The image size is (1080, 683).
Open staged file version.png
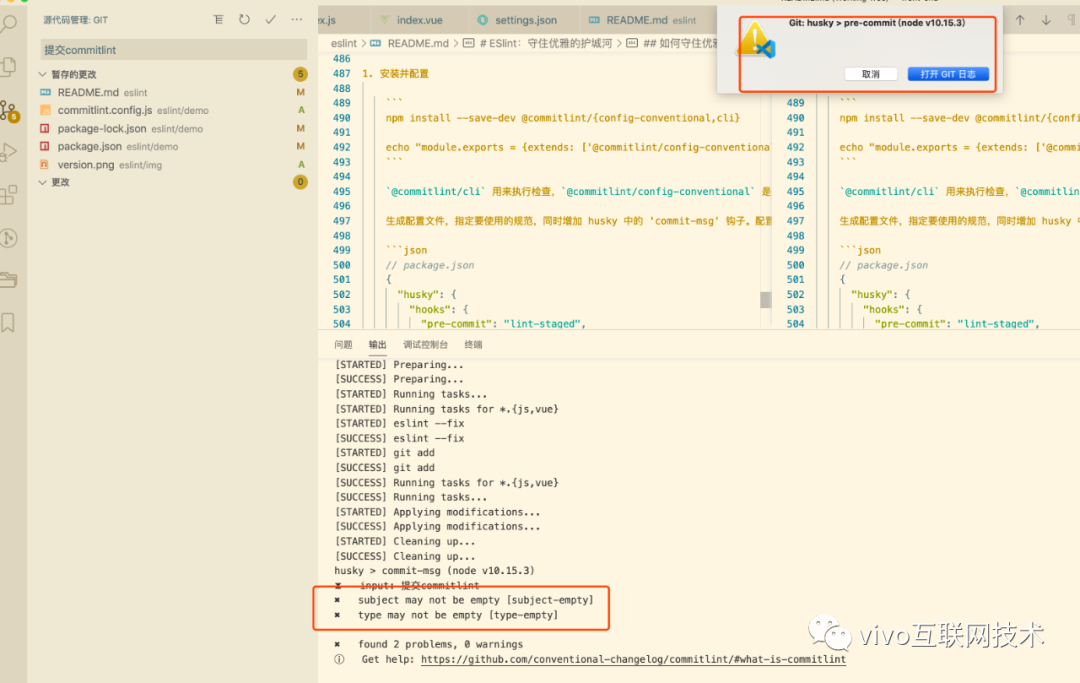[172, 165]
